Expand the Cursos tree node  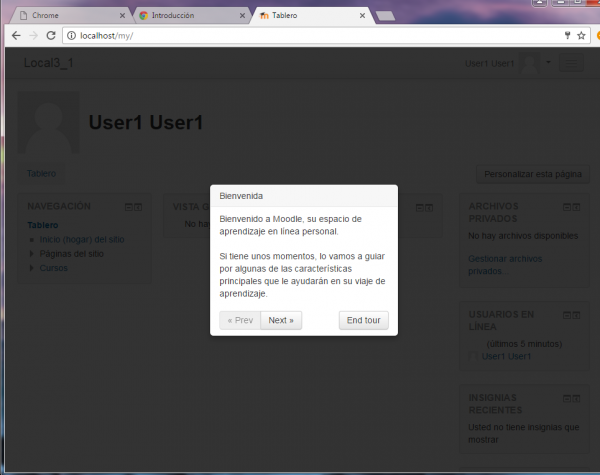click(x=32, y=268)
